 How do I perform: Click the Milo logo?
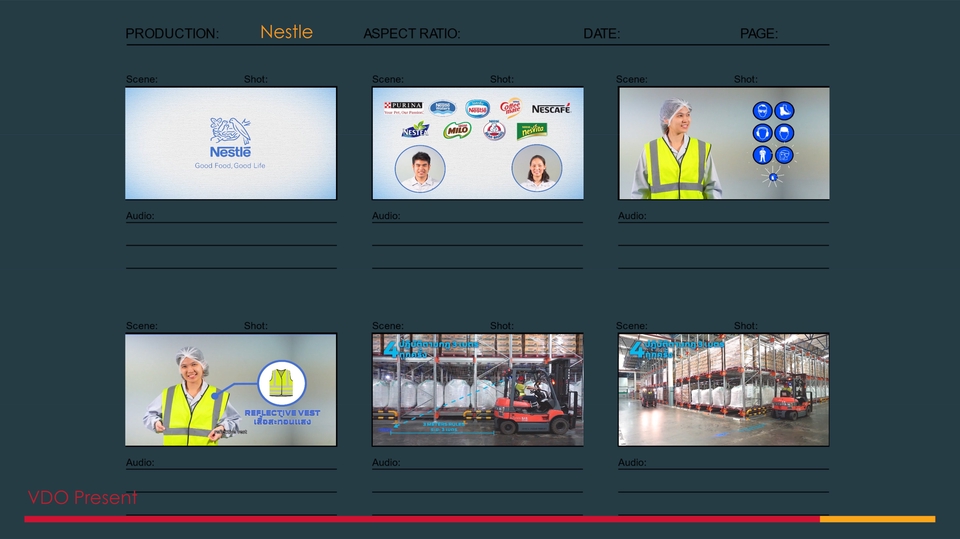457,130
